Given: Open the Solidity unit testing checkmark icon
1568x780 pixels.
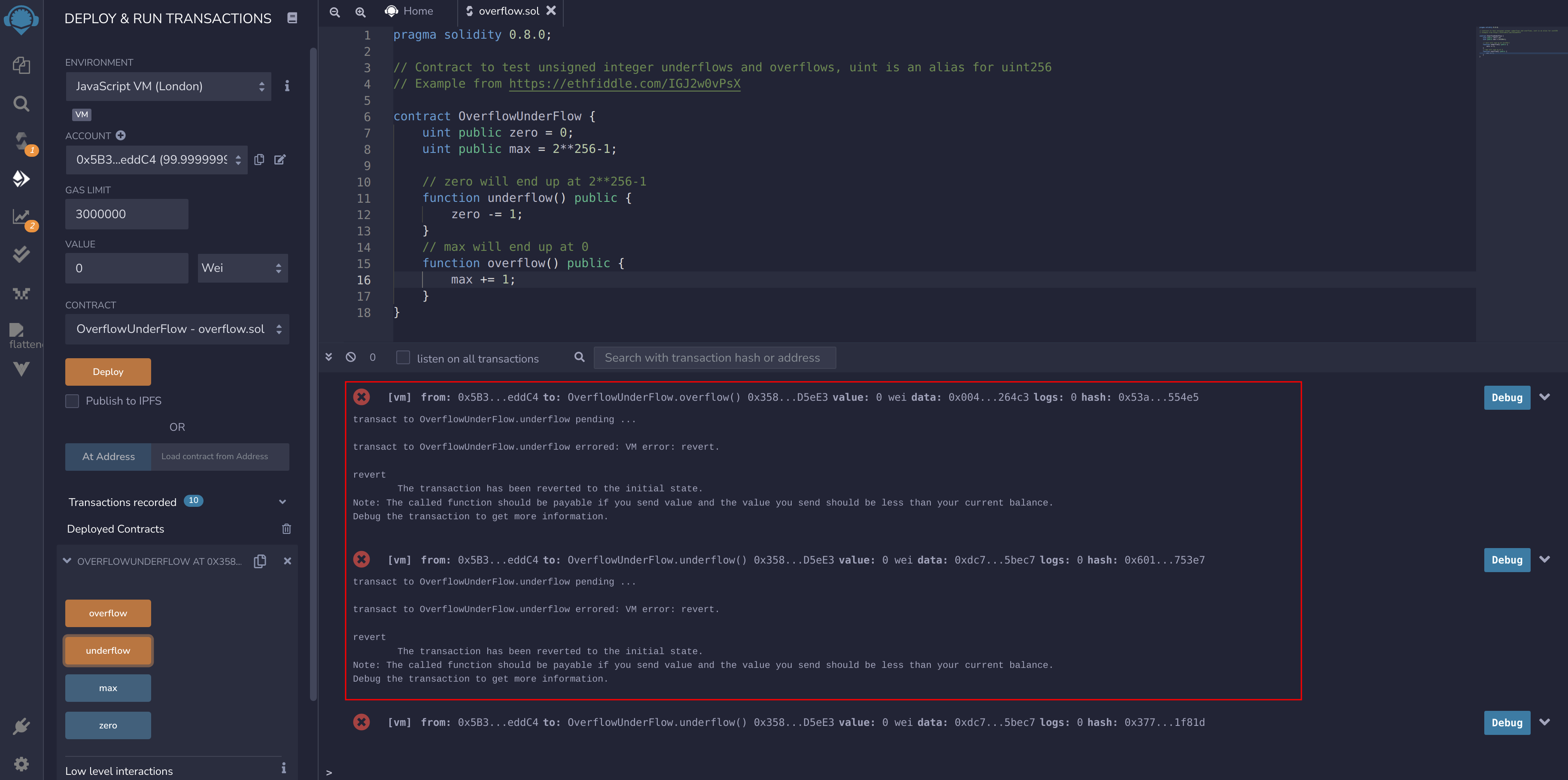Looking at the screenshot, I should (21, 254).
